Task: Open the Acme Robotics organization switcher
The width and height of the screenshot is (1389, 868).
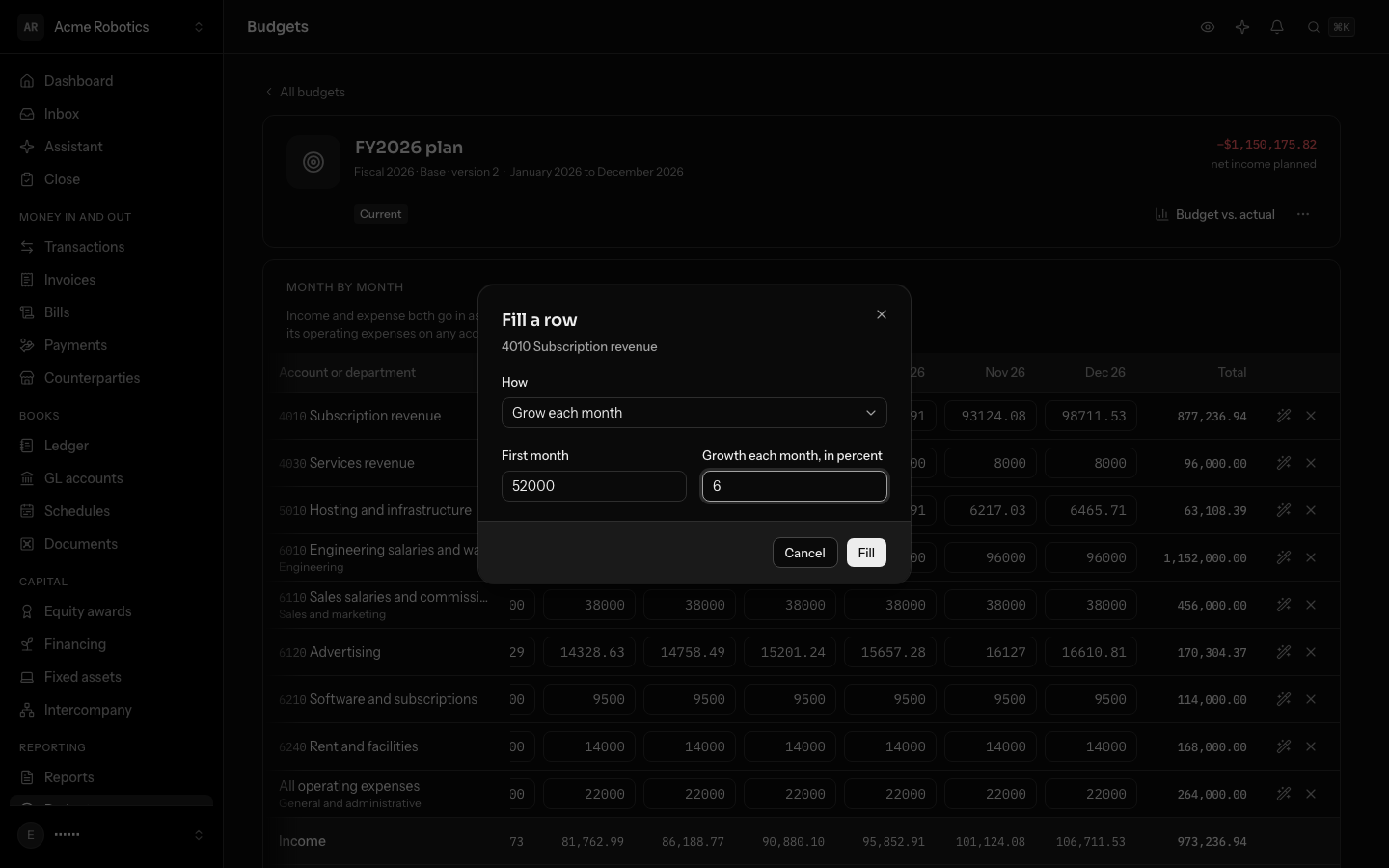Action: click(112, 27)
